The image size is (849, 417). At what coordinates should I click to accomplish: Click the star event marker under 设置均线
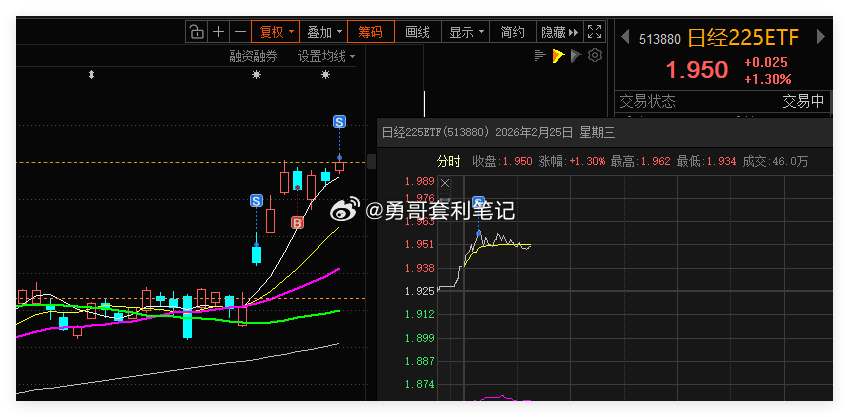click(x=325, y=75)
